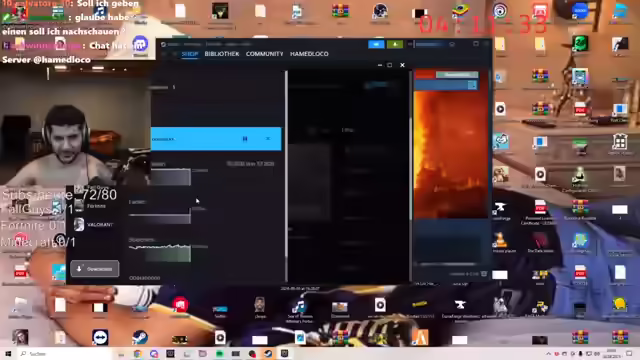Image resolution: width=640 pixels, height=360 pixels.
Task: Show hidden system tray icons
Action: 548,354
